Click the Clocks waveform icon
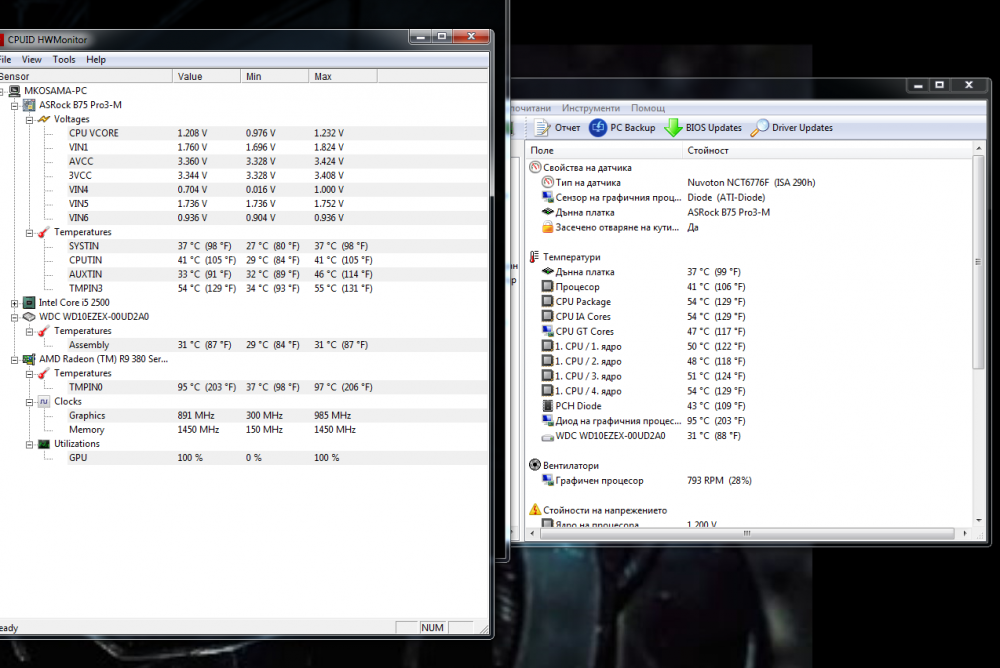 point(44,401)
